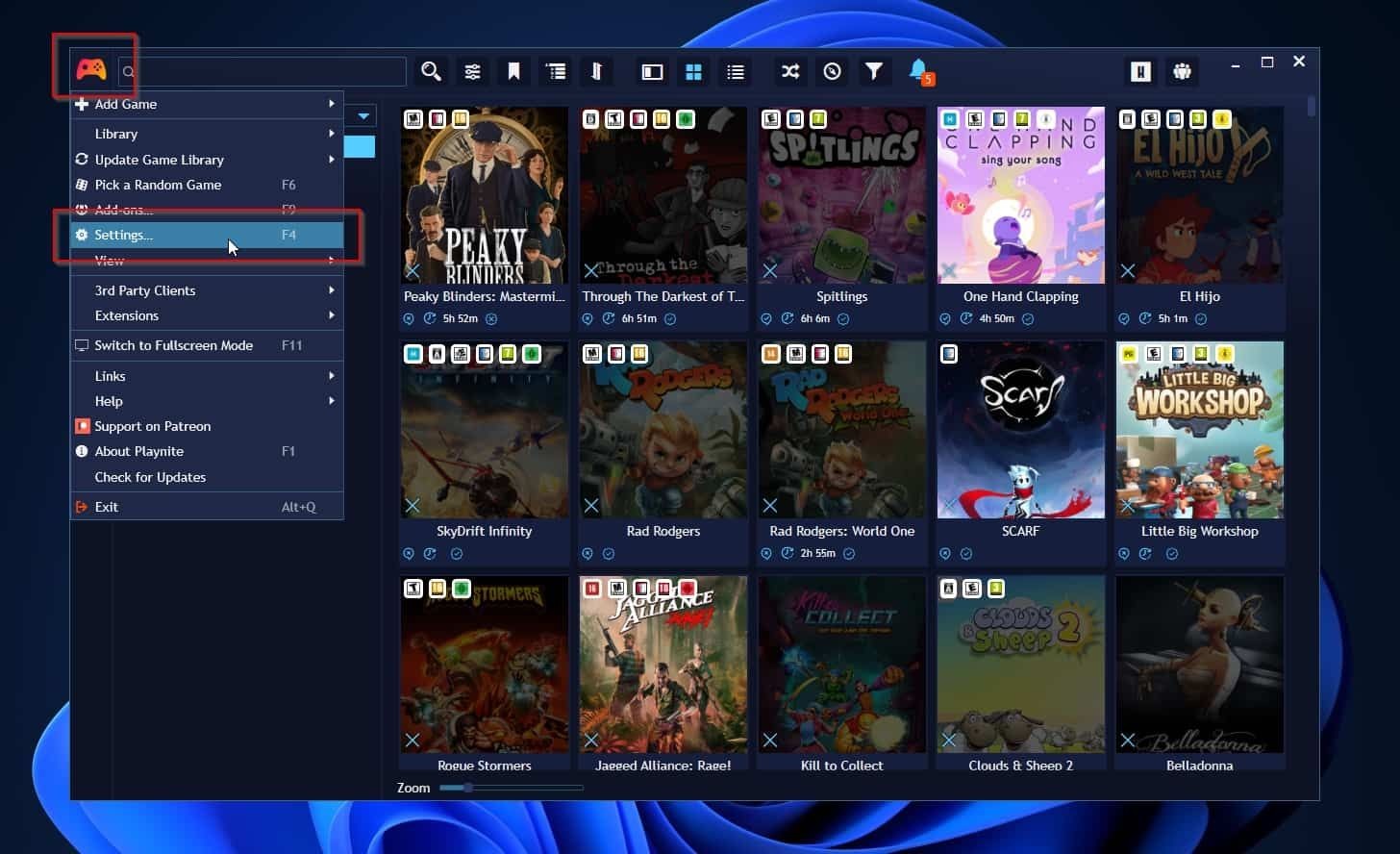Expand the Add Game submenu
The image size is (1400, 854).
(x=207, y=104)
